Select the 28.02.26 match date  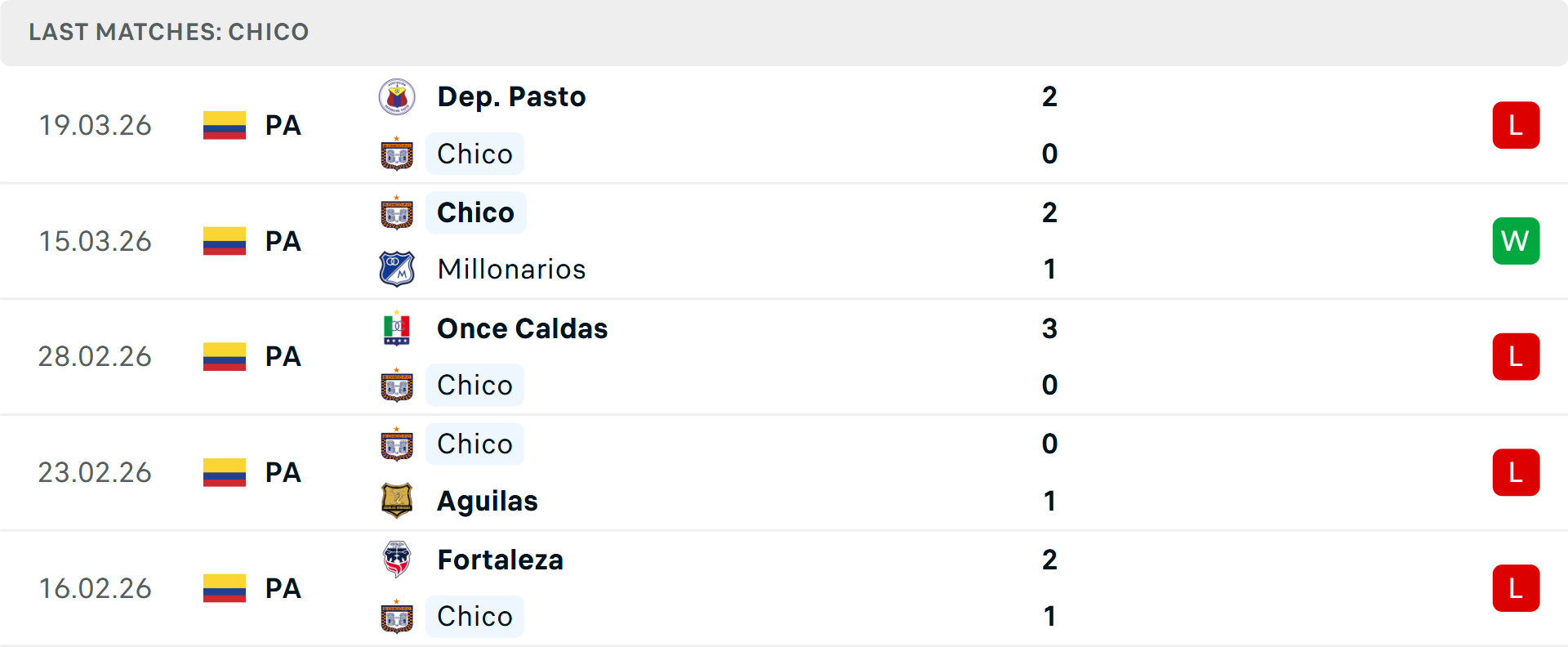pyautogui.click(x=95, y=357)
